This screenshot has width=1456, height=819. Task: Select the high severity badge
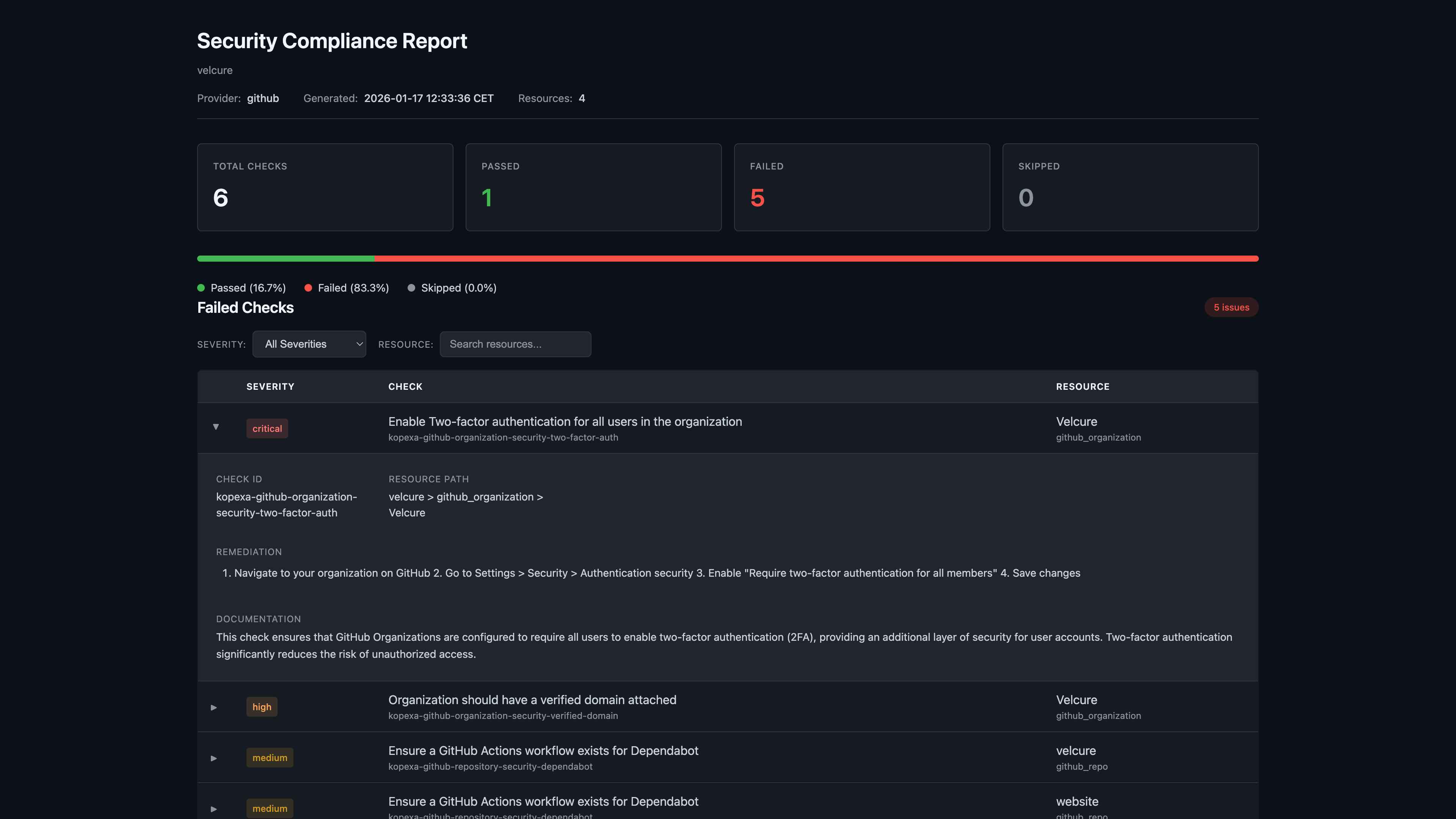262,706
